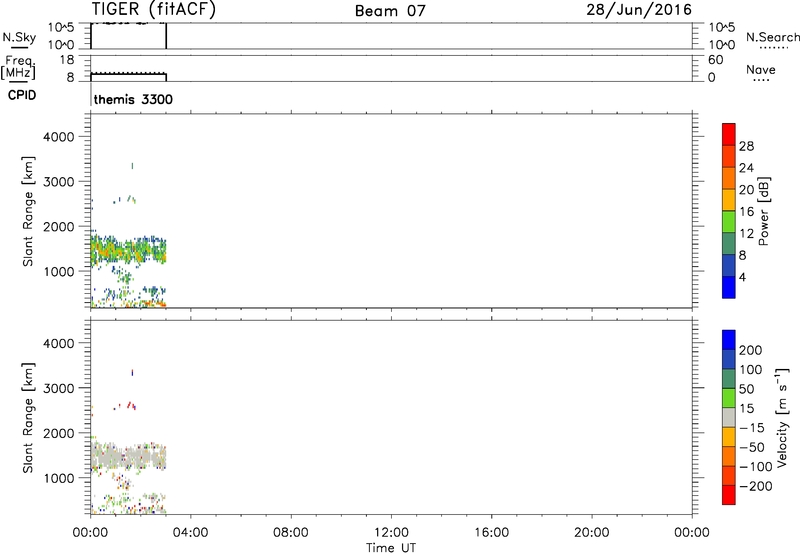Click the 2000 tick on power panel
Image resolution: width=800 pixels, height=554 pixels.
[59, 227]
